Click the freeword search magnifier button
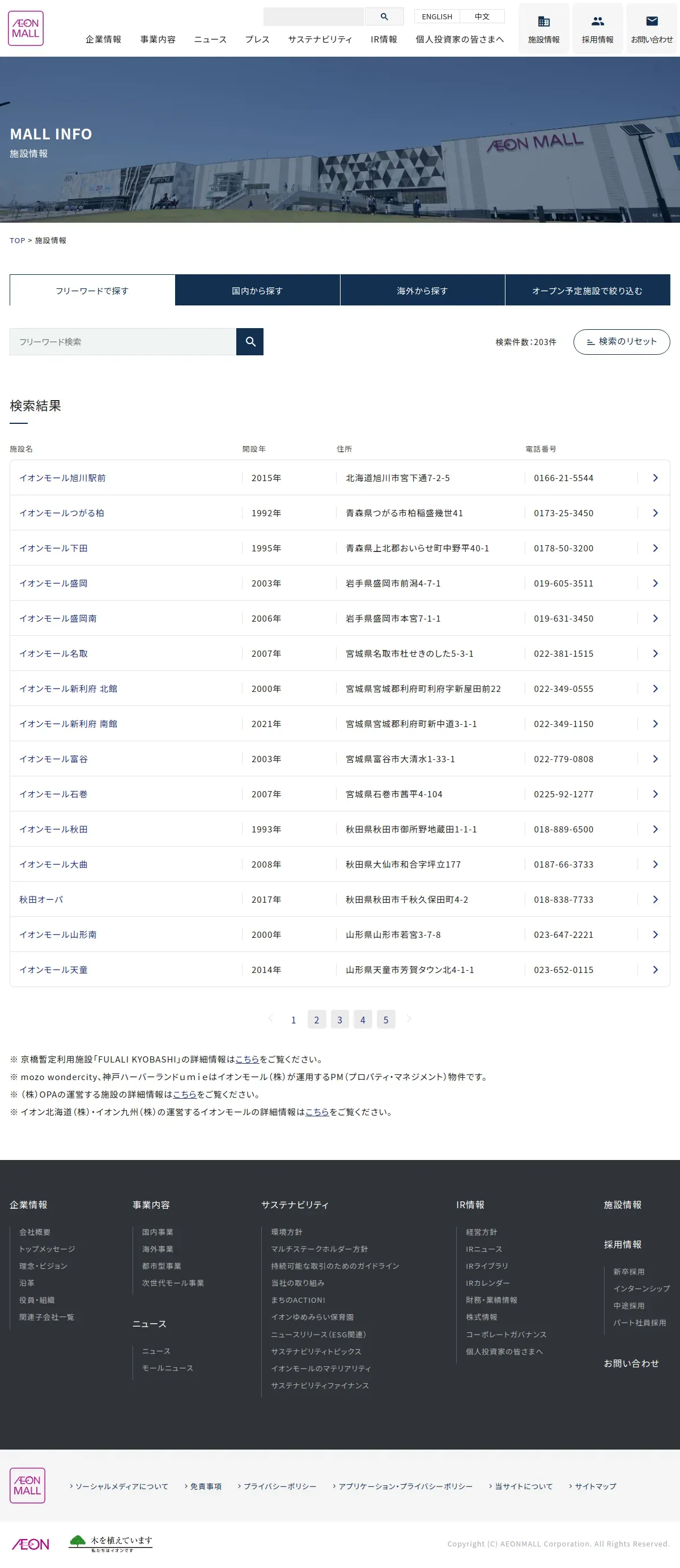The width and height of the screenshot is (680, 1568). point(249,342)
